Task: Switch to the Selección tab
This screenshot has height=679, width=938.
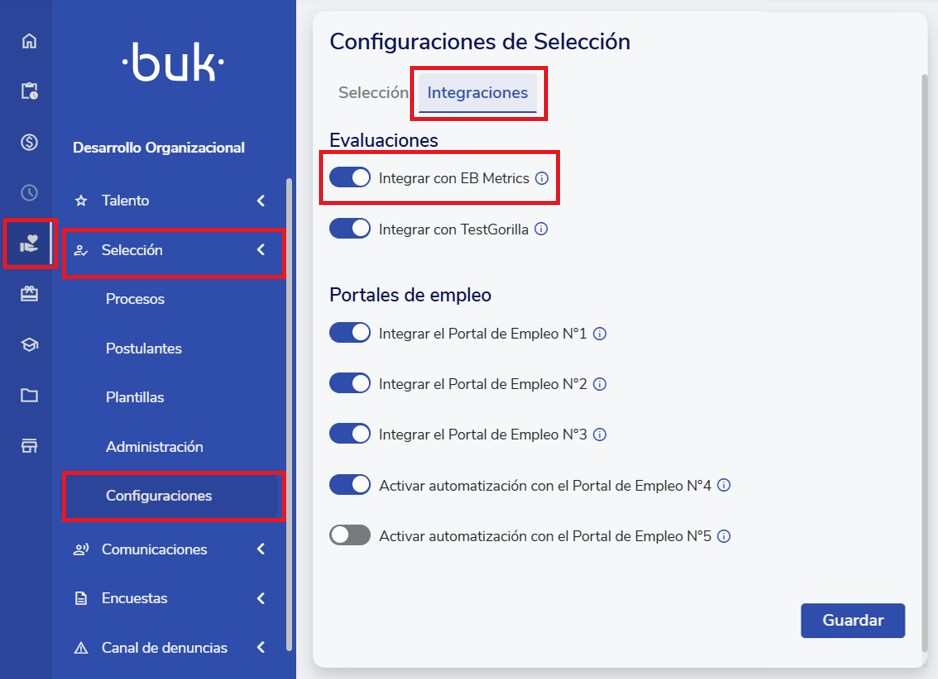Action: [373, 93]
